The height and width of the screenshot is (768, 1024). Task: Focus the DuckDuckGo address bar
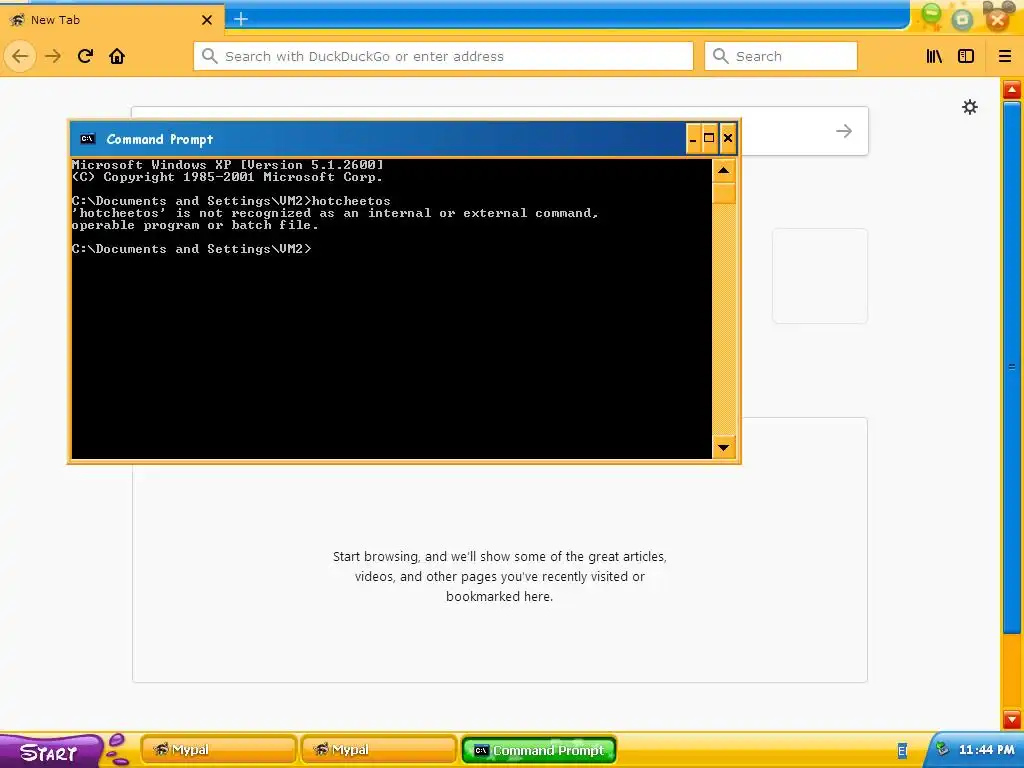[443, 56]
